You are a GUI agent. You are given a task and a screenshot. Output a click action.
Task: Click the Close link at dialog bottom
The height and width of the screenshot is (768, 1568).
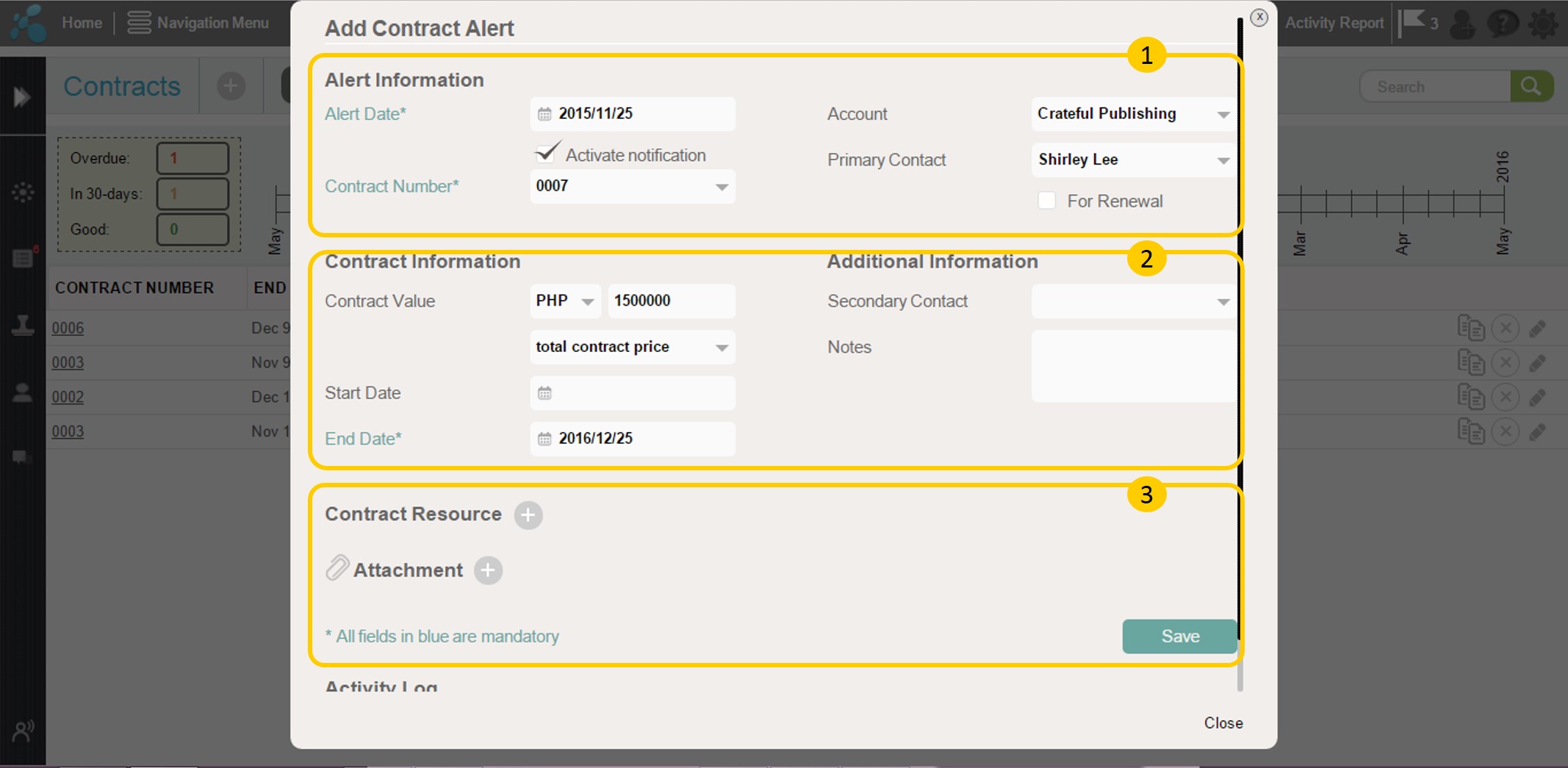click(x=1223, y=723)
